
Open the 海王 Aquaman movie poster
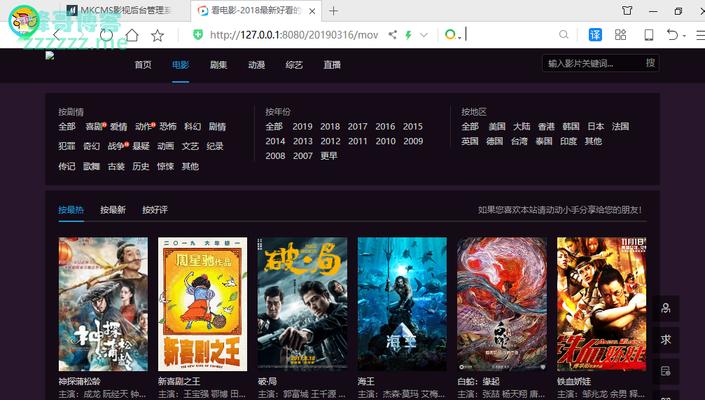point(402,304)
